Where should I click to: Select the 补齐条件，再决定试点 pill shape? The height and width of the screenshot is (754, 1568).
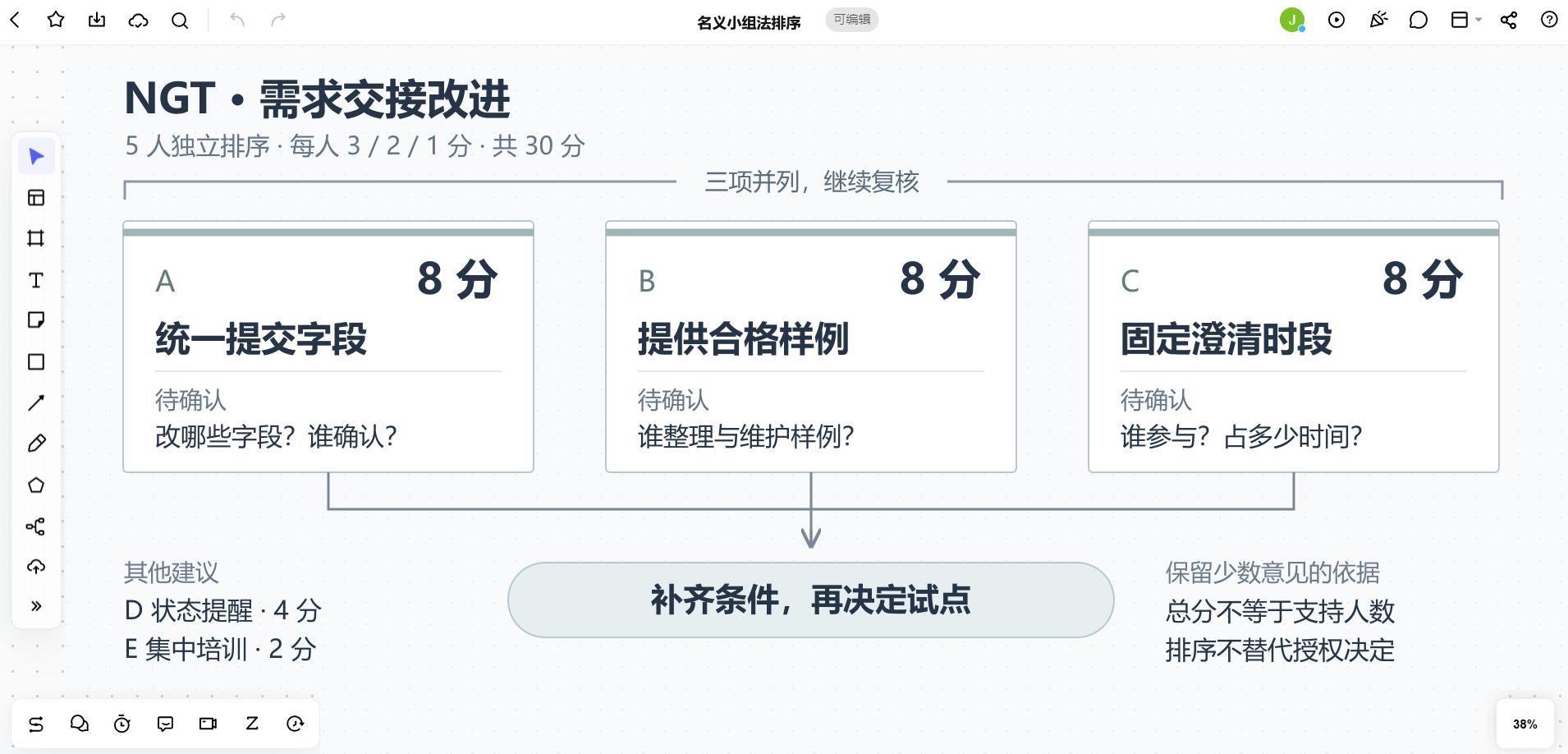[811, 600]
